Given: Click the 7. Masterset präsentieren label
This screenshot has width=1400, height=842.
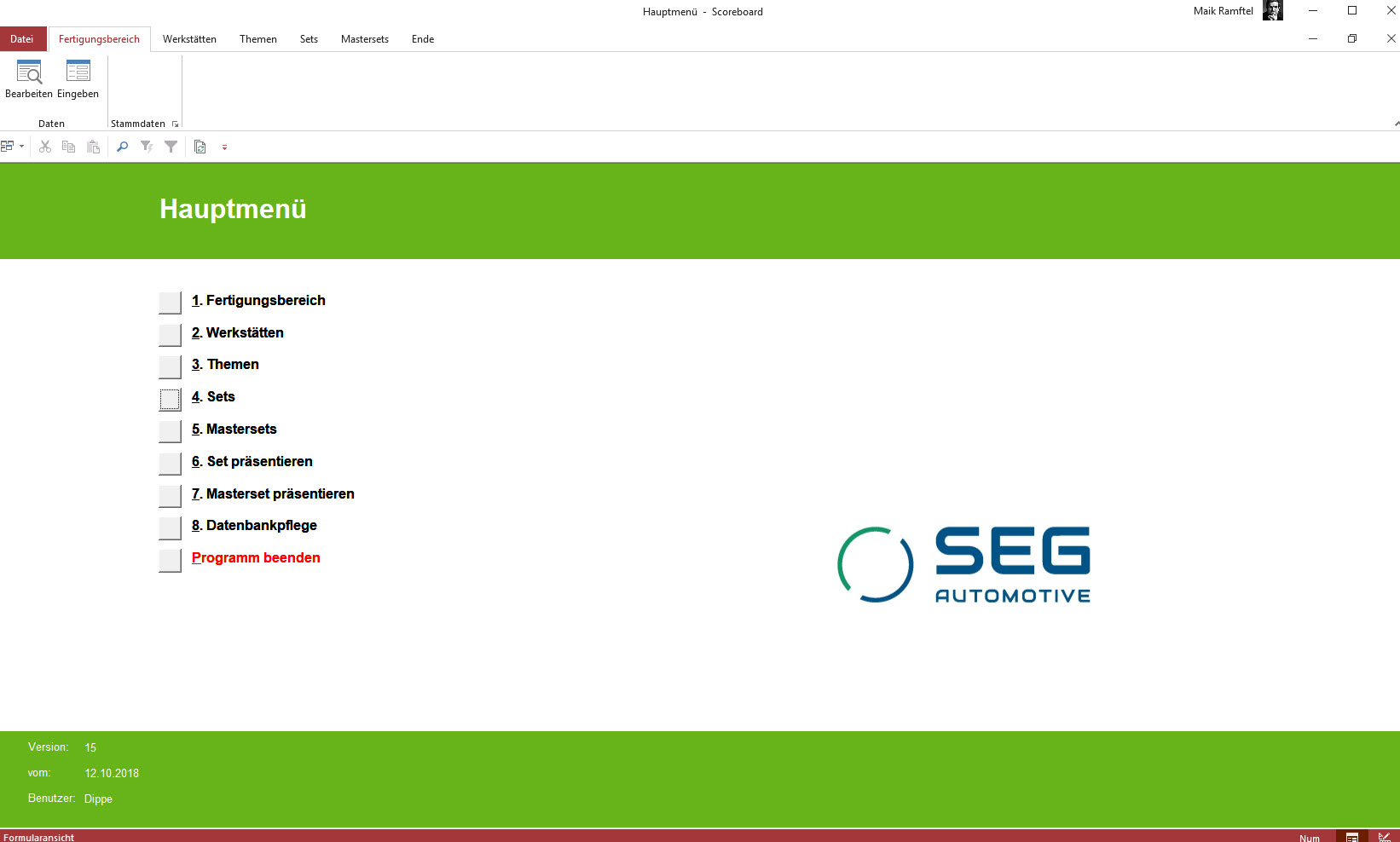Looking at the screenshot, I should click(x=273, y=493).
